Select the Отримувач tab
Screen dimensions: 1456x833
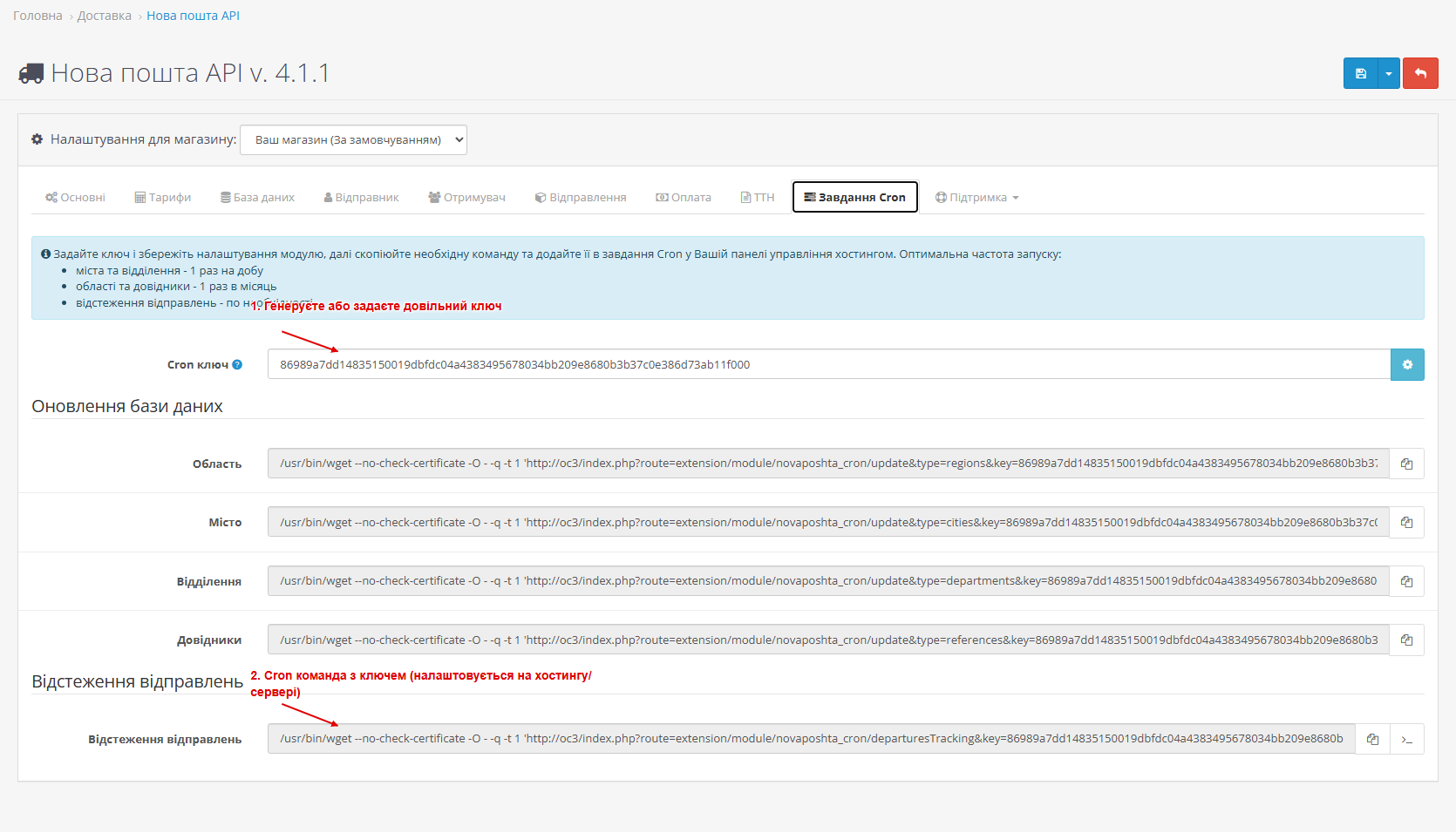(466, 197)
